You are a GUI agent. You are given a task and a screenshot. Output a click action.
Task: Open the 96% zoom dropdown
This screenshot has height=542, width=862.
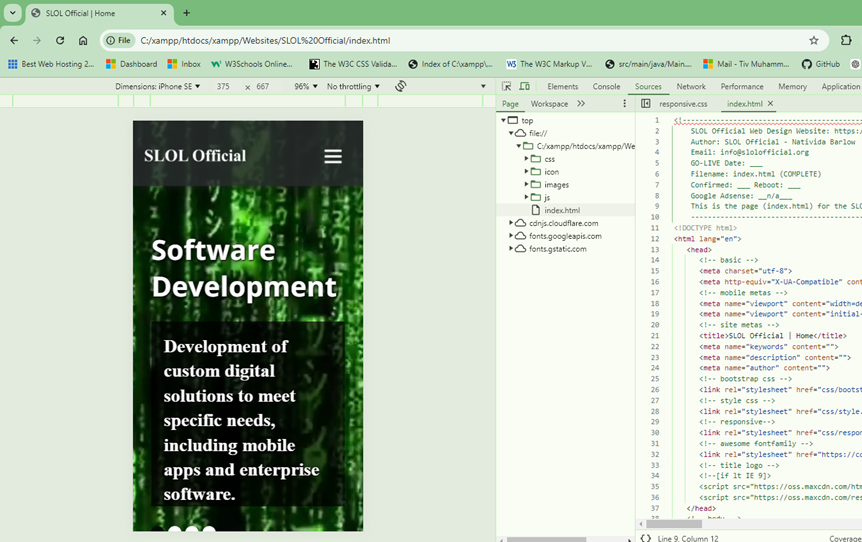(x=306, y=86)
